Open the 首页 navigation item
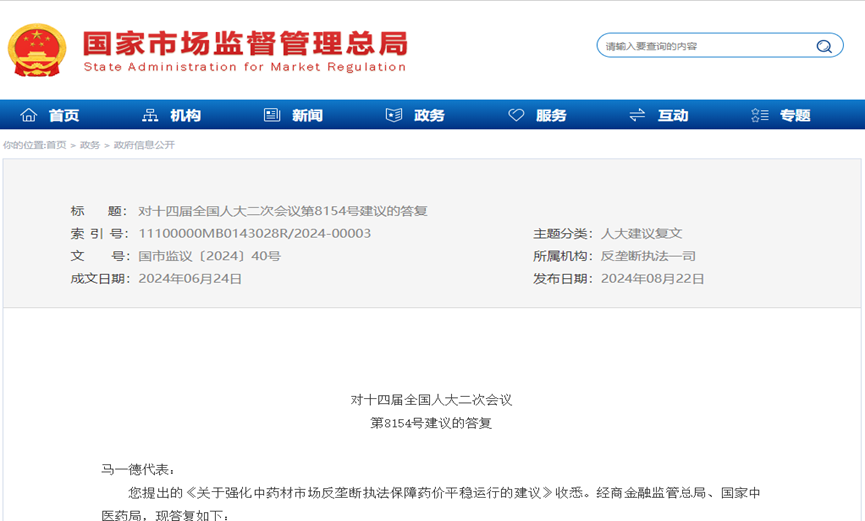 [x=64, y=115]
